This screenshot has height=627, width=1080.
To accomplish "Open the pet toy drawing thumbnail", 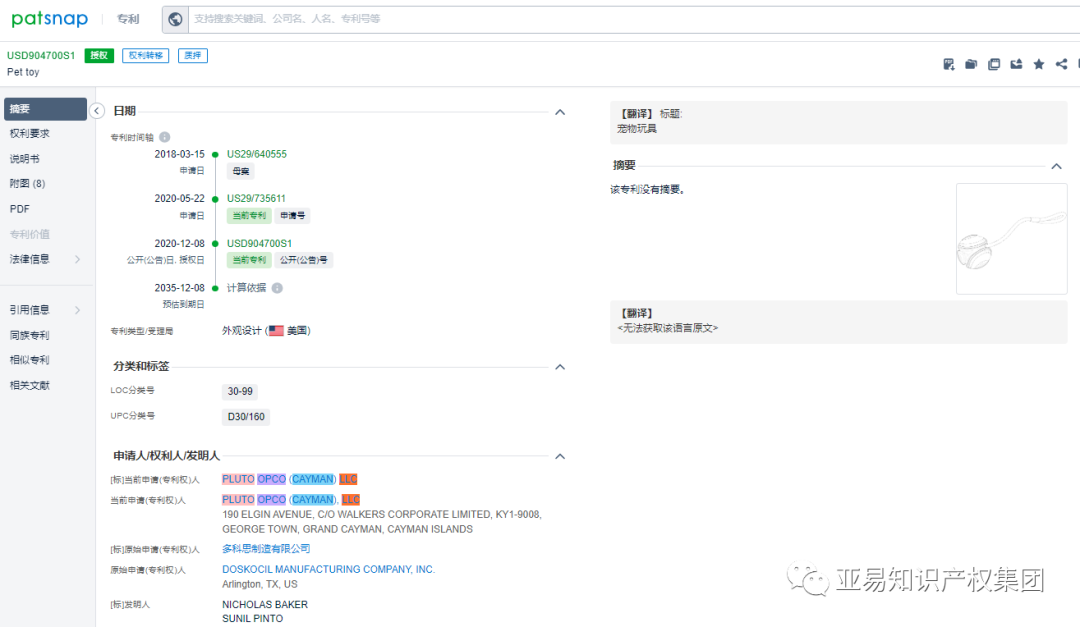I will coord(1012,239).
